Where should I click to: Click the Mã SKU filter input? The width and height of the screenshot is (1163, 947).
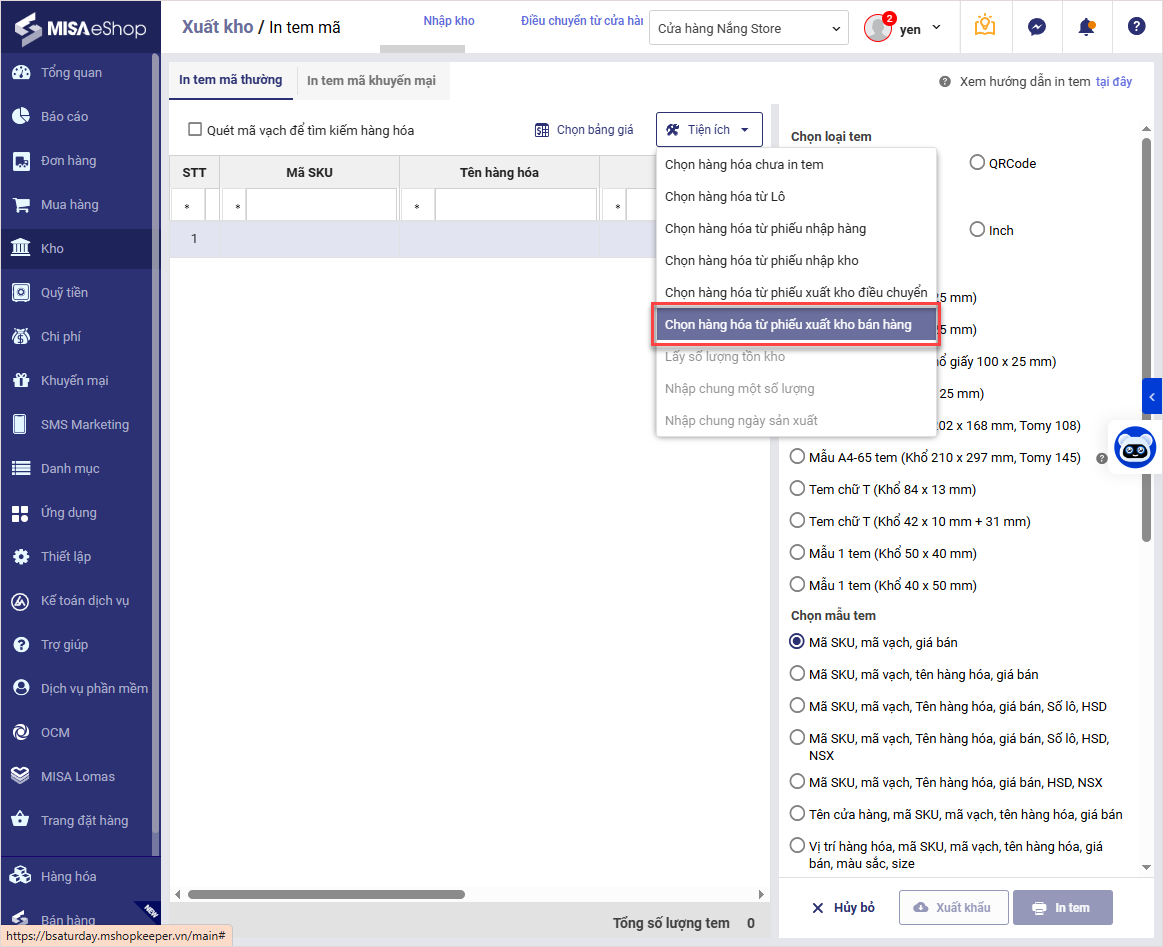[x=322, y=206]
